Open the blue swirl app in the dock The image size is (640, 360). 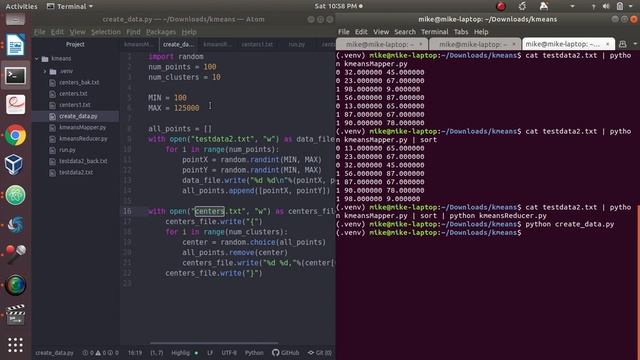click(x=16, y=225)
